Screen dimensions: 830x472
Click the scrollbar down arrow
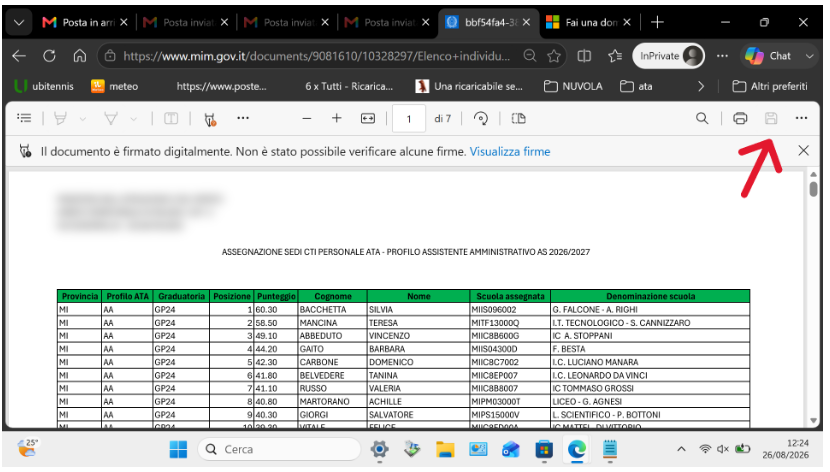click(814, 421)
